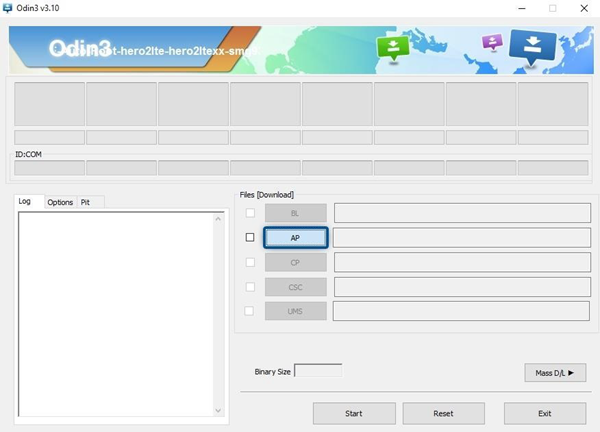Click the Binary Size field
Screen dimensions: 600x432
pyautogui.click(x=318, y=371)
